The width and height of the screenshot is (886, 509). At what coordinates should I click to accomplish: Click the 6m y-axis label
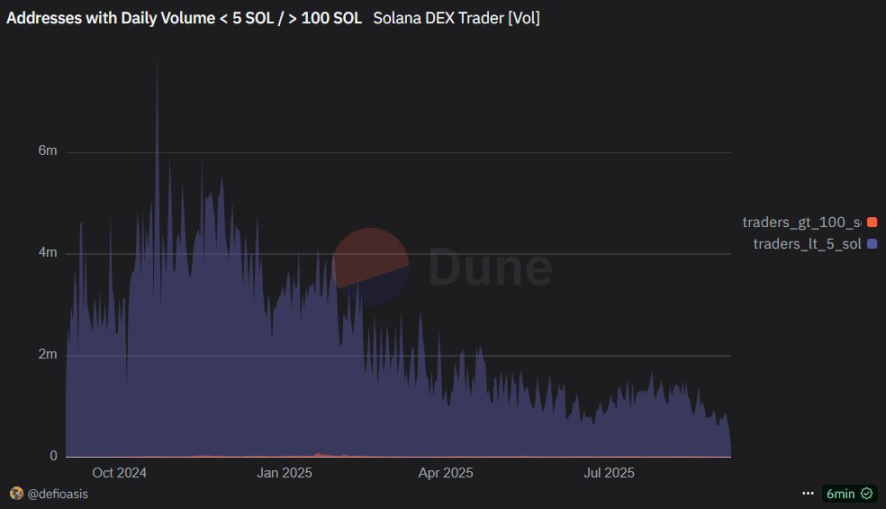click(47, 151)
